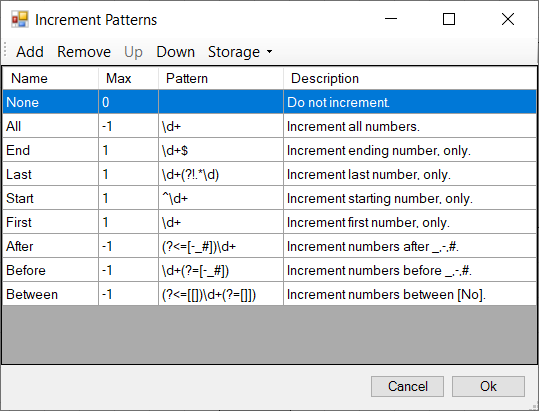
Task: Cancel the dialog
Action: (407, 386)
